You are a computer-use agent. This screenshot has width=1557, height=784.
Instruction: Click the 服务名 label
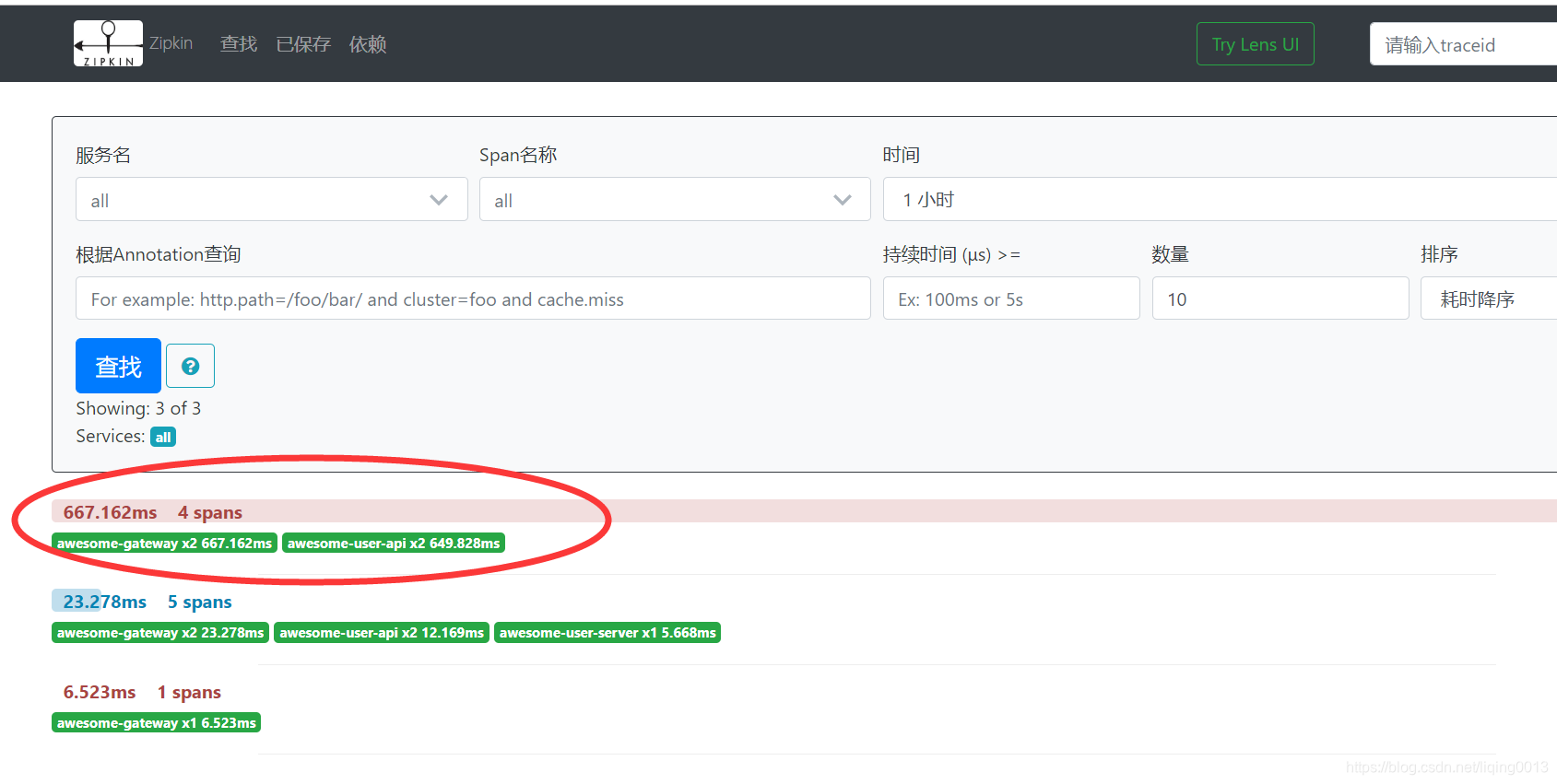(x=103, y=155)
